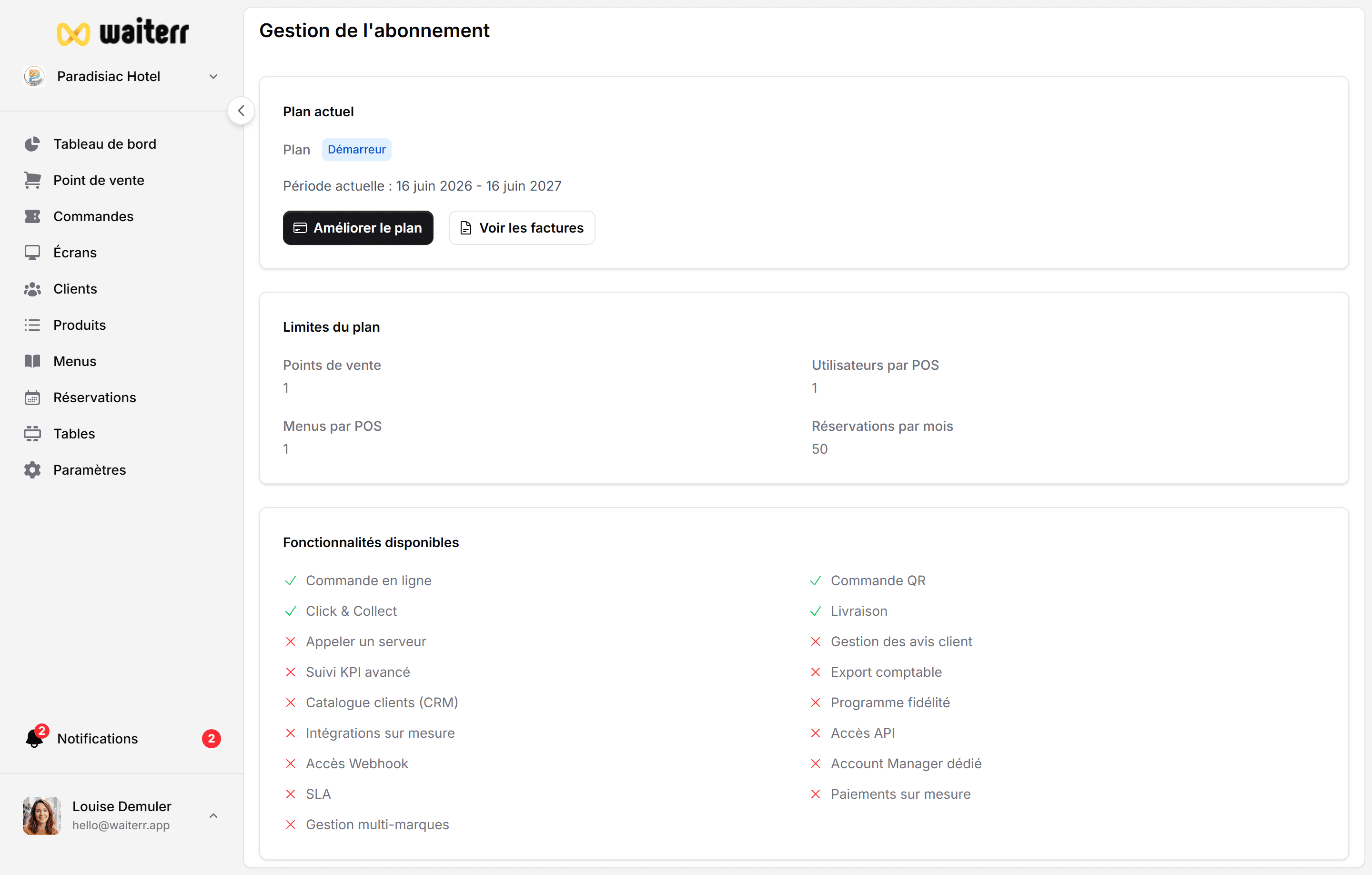The image size is (1372, 875).
Task: Open Tableau de bord menu item
Action: pos(105,143)
